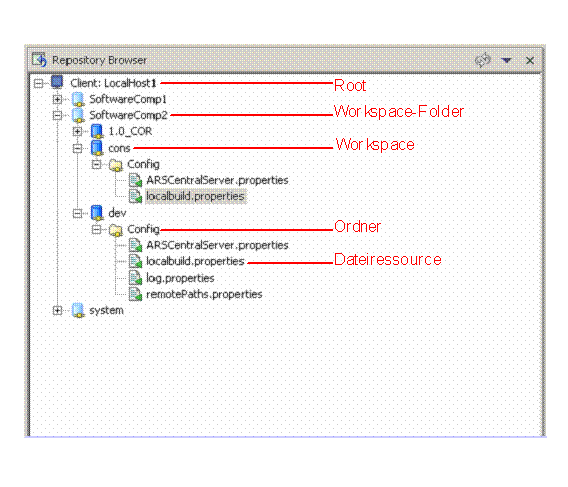Viewport: 568px width, 487px height.
Task: Click the Repository Browser tab icon
Action: pos(39,60)
